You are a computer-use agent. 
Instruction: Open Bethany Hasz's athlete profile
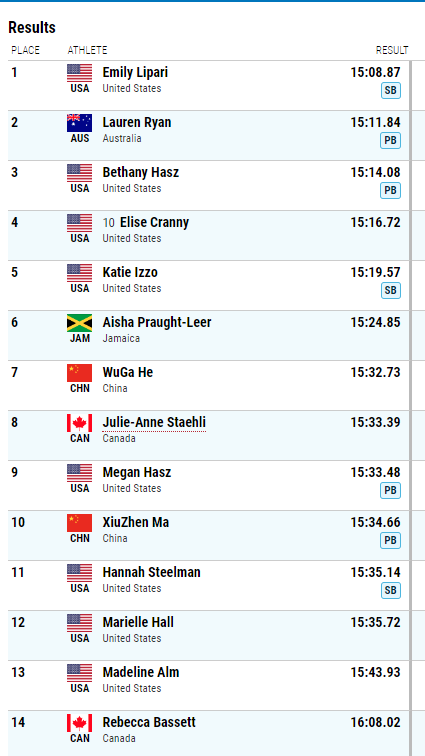(x=140, y=173)
